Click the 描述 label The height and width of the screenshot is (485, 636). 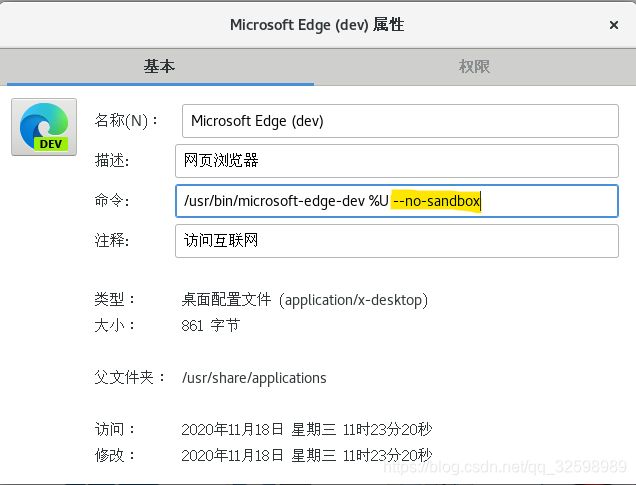click(x=112, y=161)
